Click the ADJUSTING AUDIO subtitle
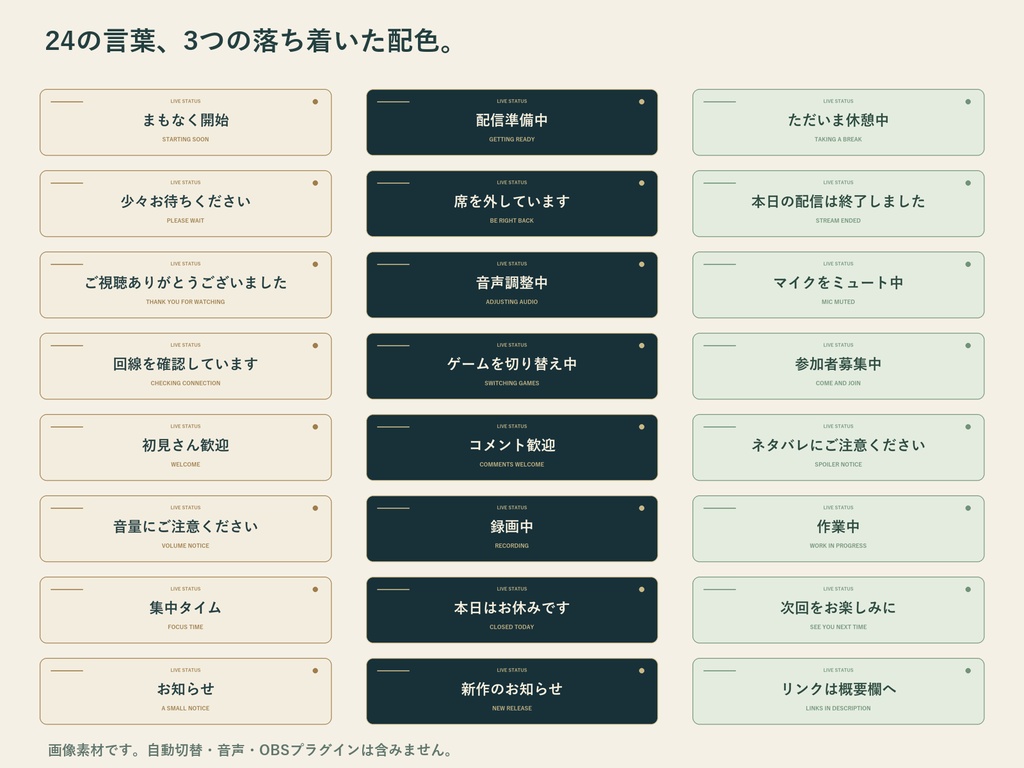Viewport: 1024px width, 768px height. pyautogui.click(x=512, y=302)
